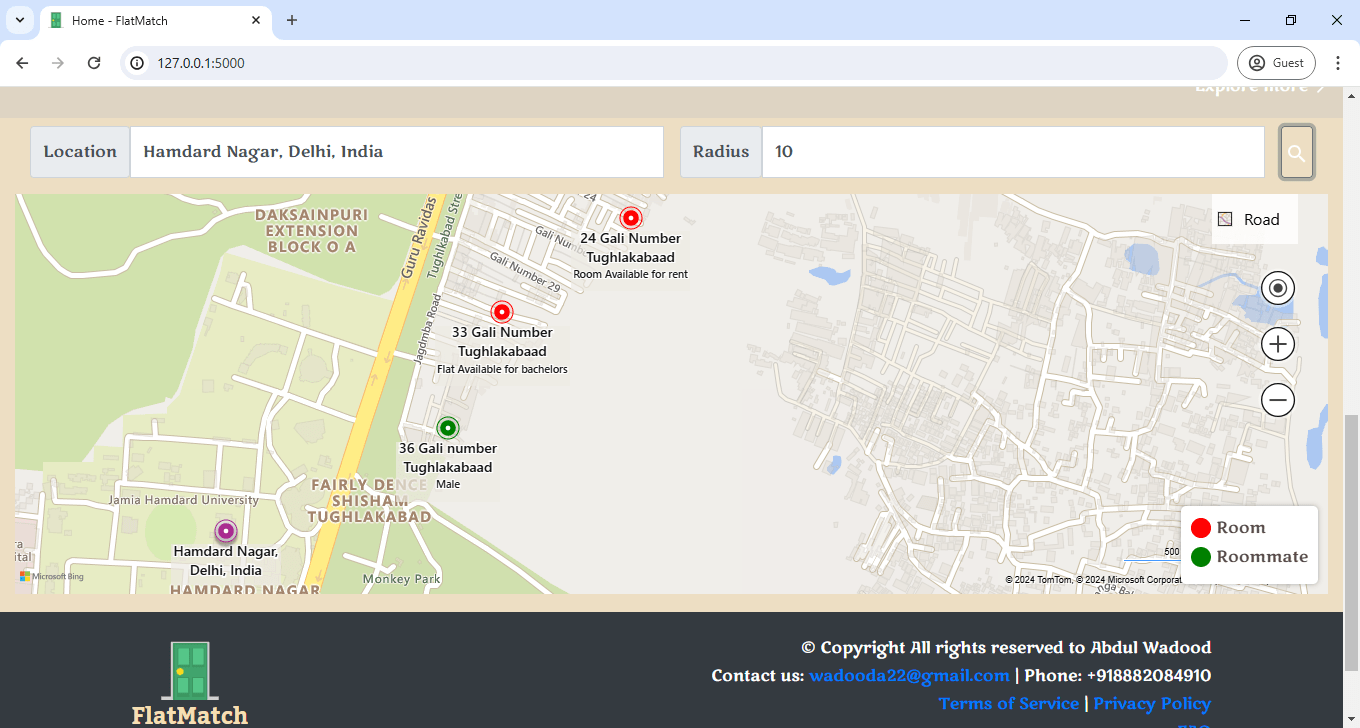This screenshot has width=1360, height=728.
Task: Click the browser back arrow
Action: (x=22, y=63)
